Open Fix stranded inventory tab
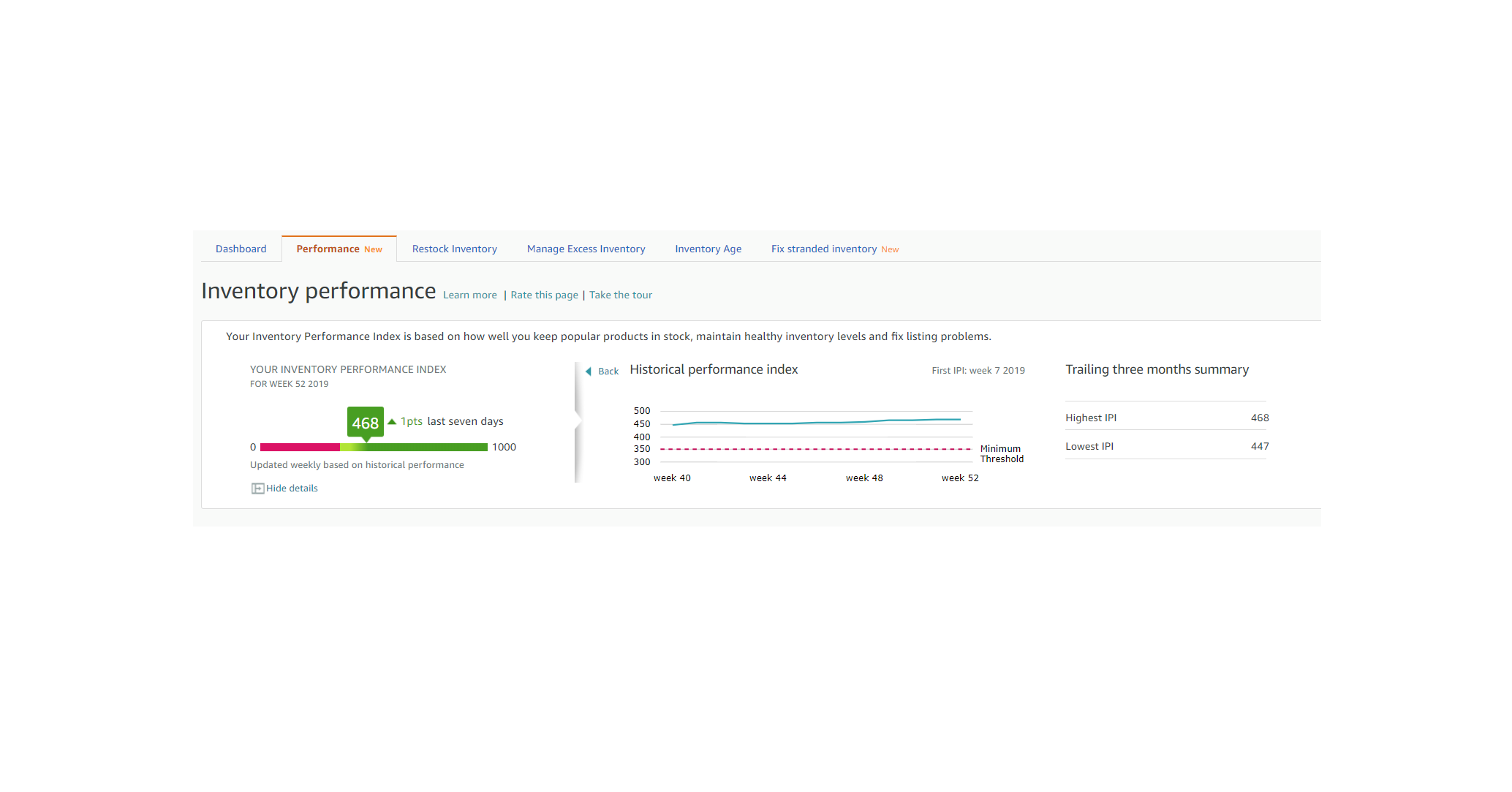Image resolution: width=1512 pixels, height=792 pixels. 823,249
